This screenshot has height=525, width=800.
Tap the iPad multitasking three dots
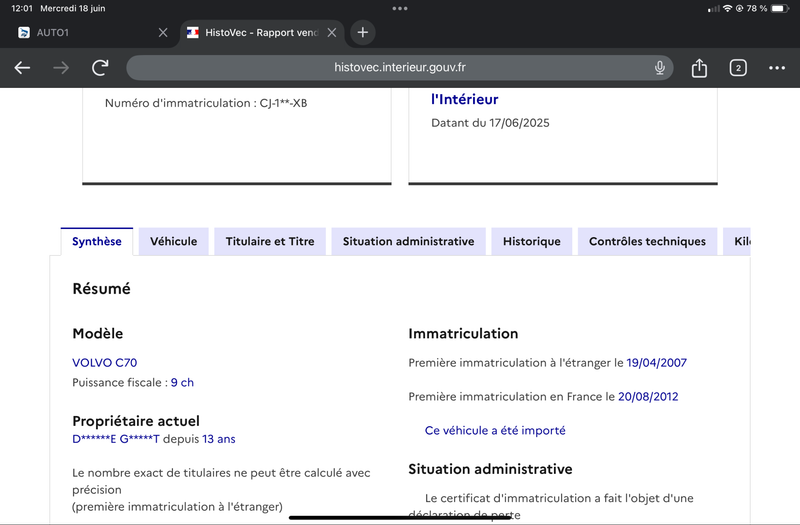400,8
